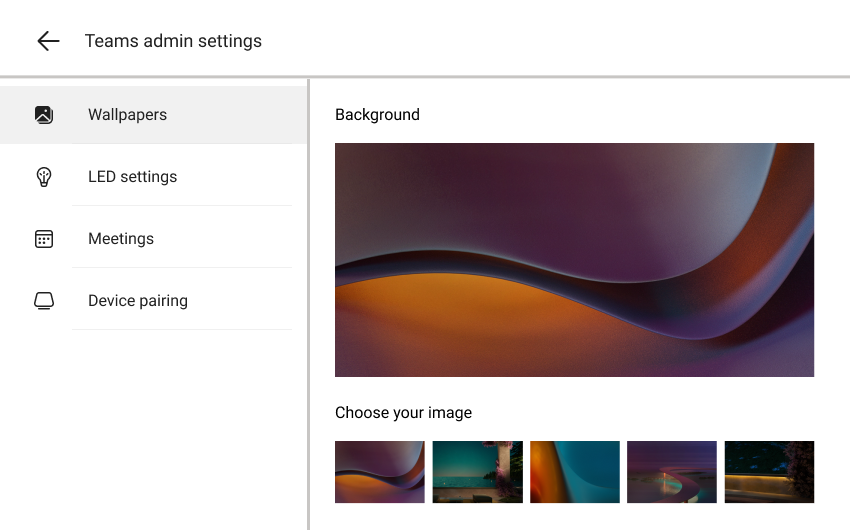Open the Meetings settings
The image size is (850, 530).
point(154,238)
